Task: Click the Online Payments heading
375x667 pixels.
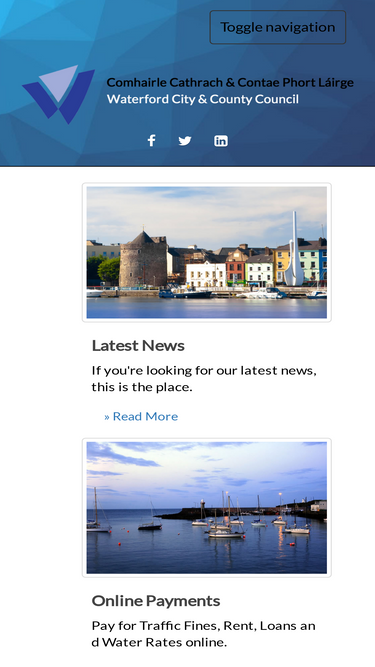Action: 156,601
